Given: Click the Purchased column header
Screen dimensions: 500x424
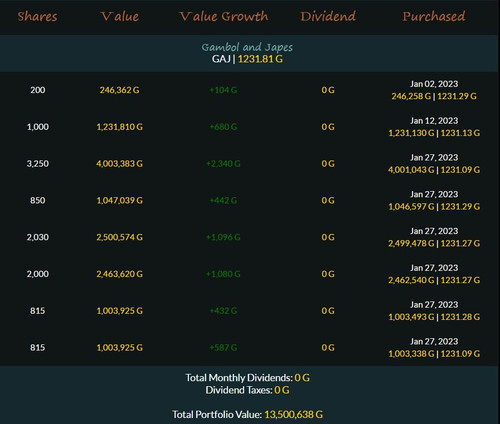Looking at the screenshot, I should tap(434, 16).
